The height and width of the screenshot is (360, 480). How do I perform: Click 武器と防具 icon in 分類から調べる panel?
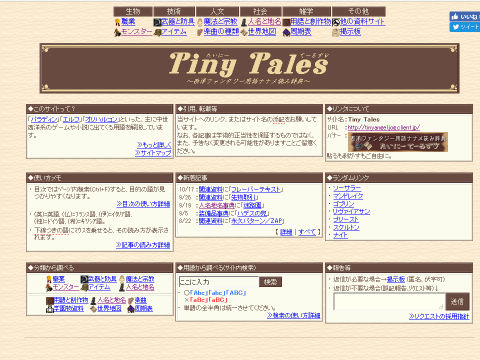click(84, 279)
